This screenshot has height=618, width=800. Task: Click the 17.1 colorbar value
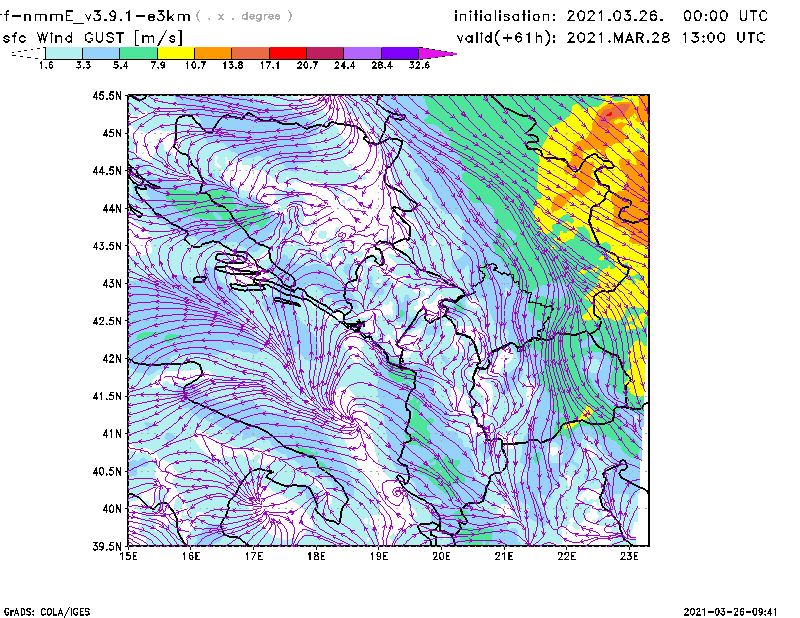[269, 65]
